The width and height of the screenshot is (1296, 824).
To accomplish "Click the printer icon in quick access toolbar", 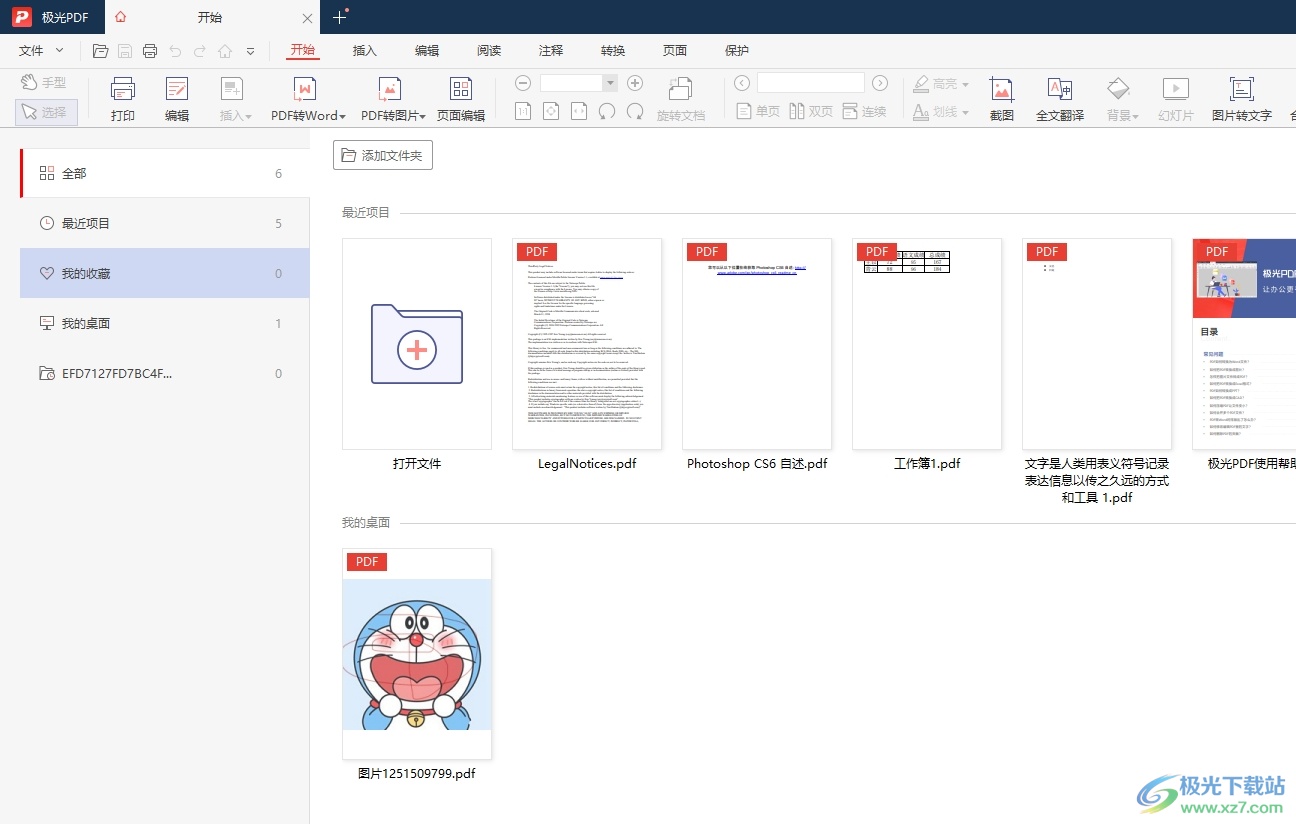I will pos(150,51).
